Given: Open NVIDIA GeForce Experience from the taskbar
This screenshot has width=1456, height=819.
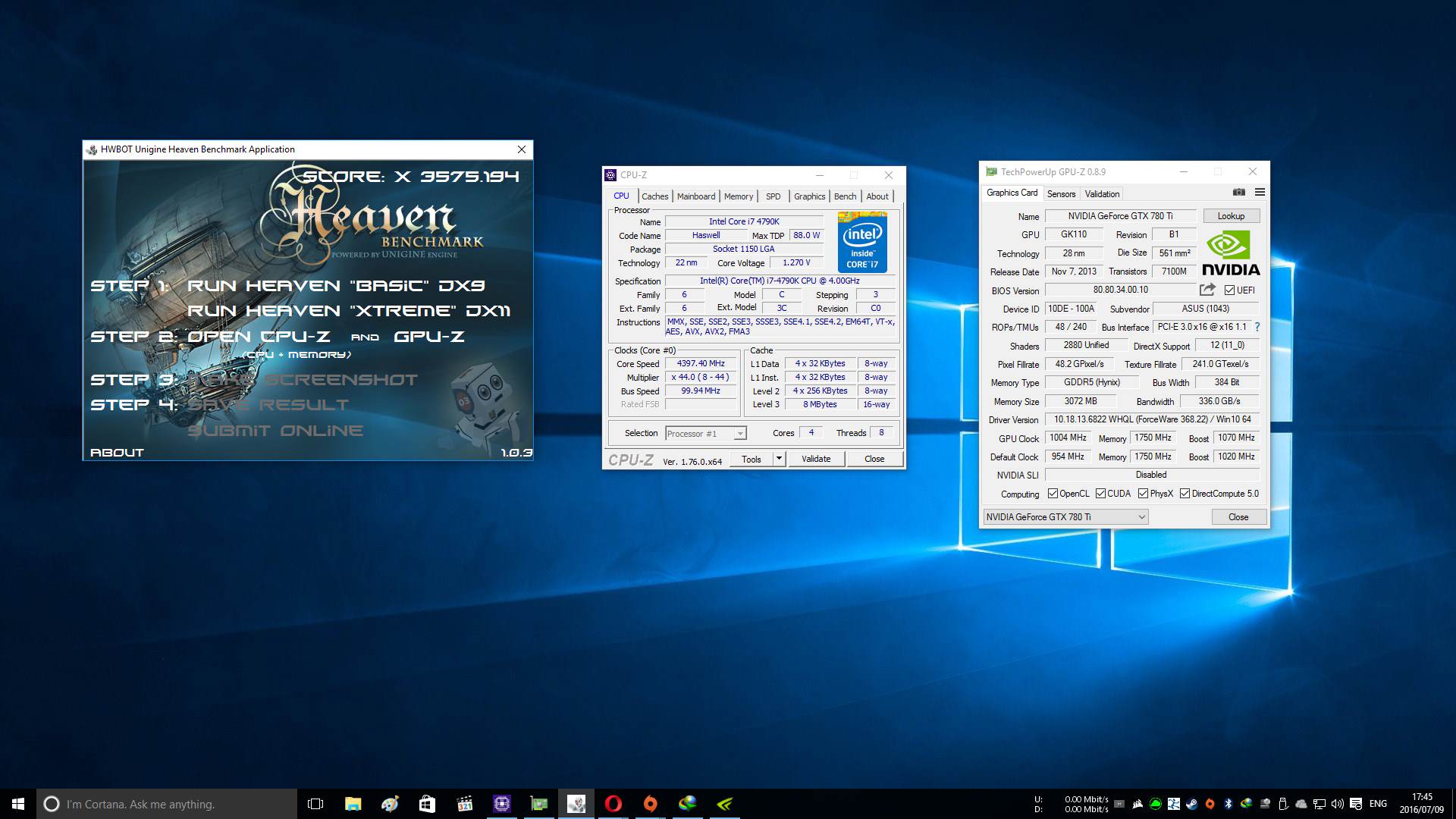Looking at the screenshot, I should click(x=724, y=804).
